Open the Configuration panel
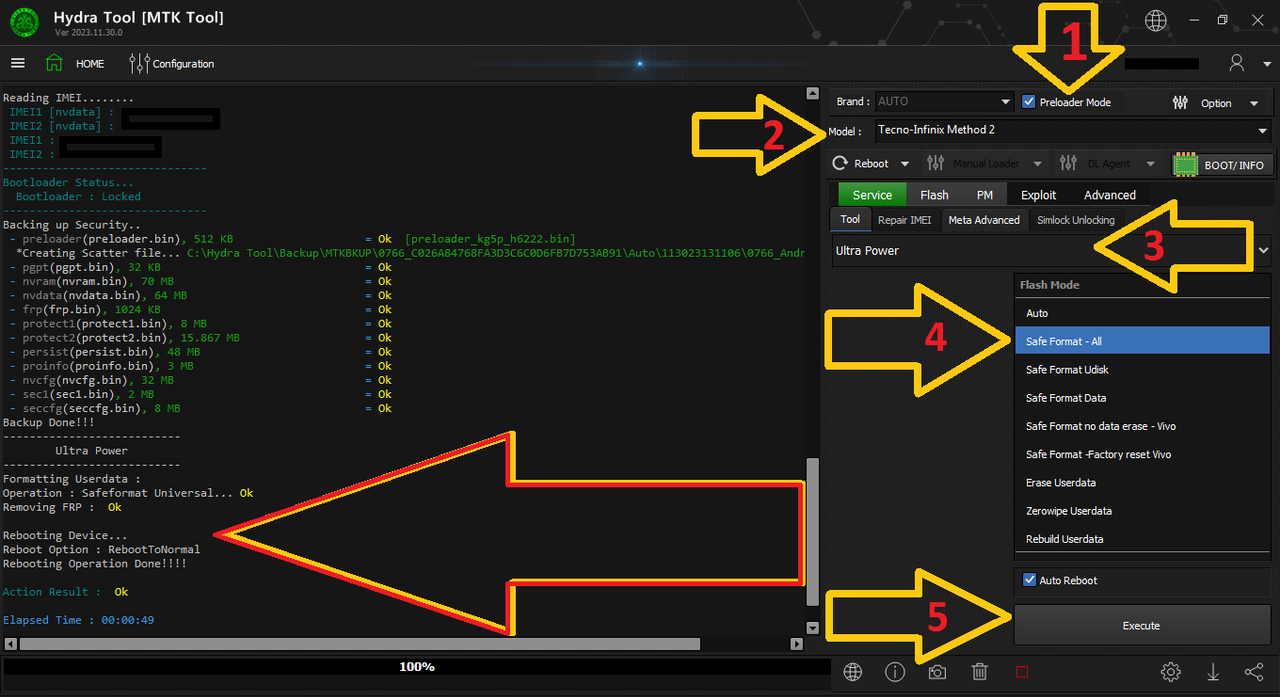This screenshot has height=697, width=1280. 172,63
